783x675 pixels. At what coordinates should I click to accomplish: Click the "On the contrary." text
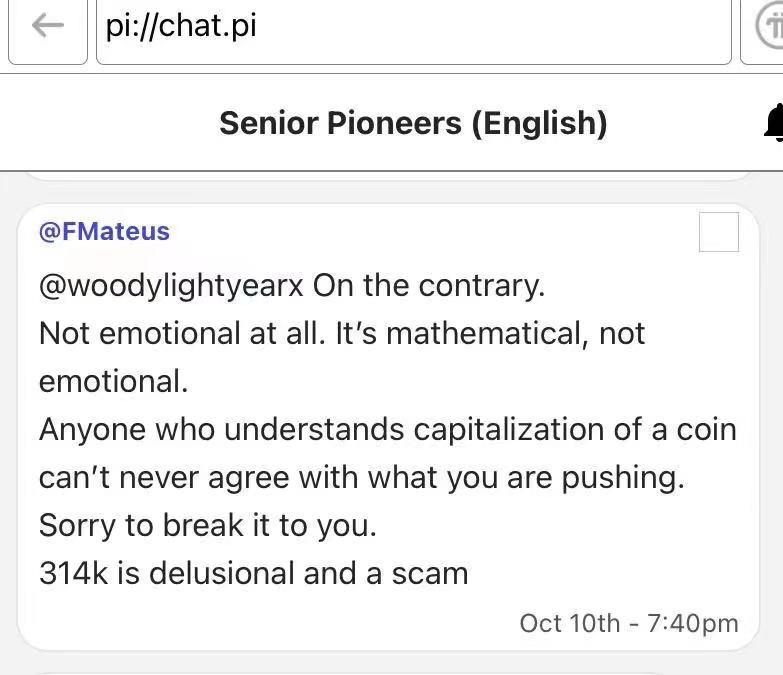point(429,286)
